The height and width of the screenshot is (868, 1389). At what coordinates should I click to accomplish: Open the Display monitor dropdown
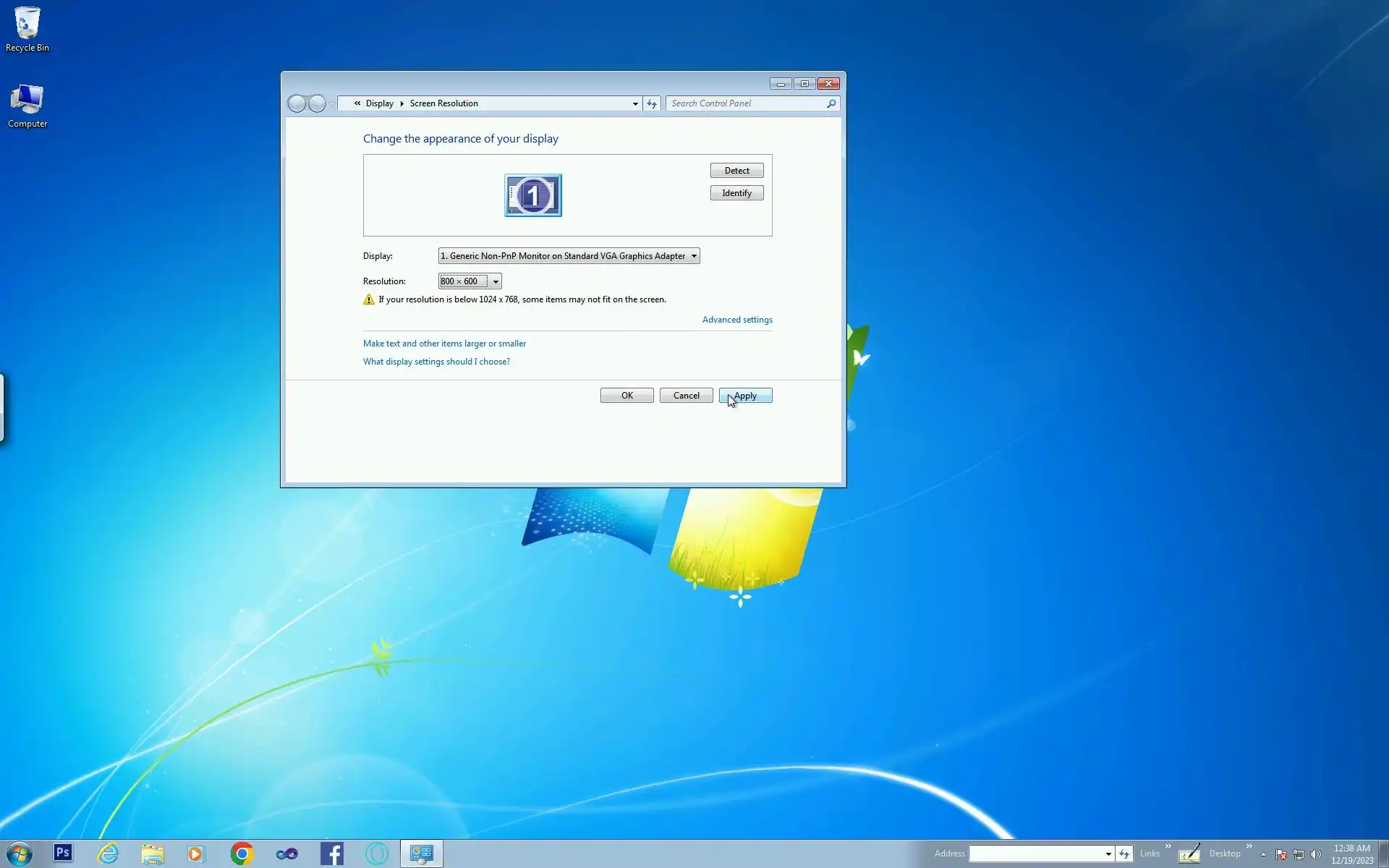(x=569, y=256)
